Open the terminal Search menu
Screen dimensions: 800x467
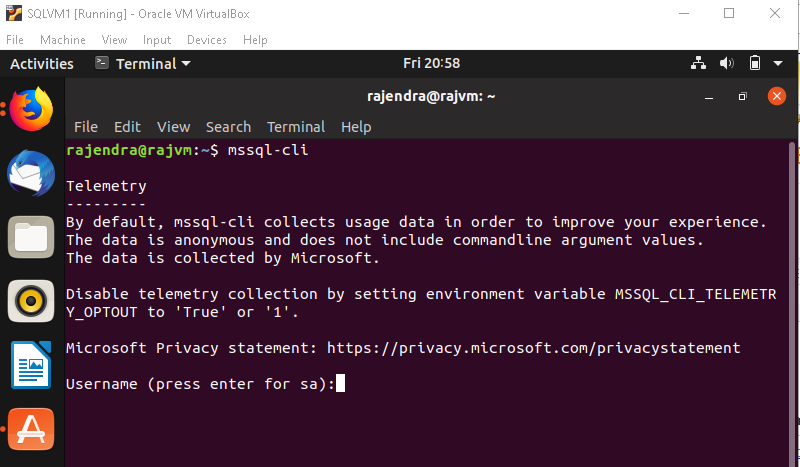coord(228,127)
